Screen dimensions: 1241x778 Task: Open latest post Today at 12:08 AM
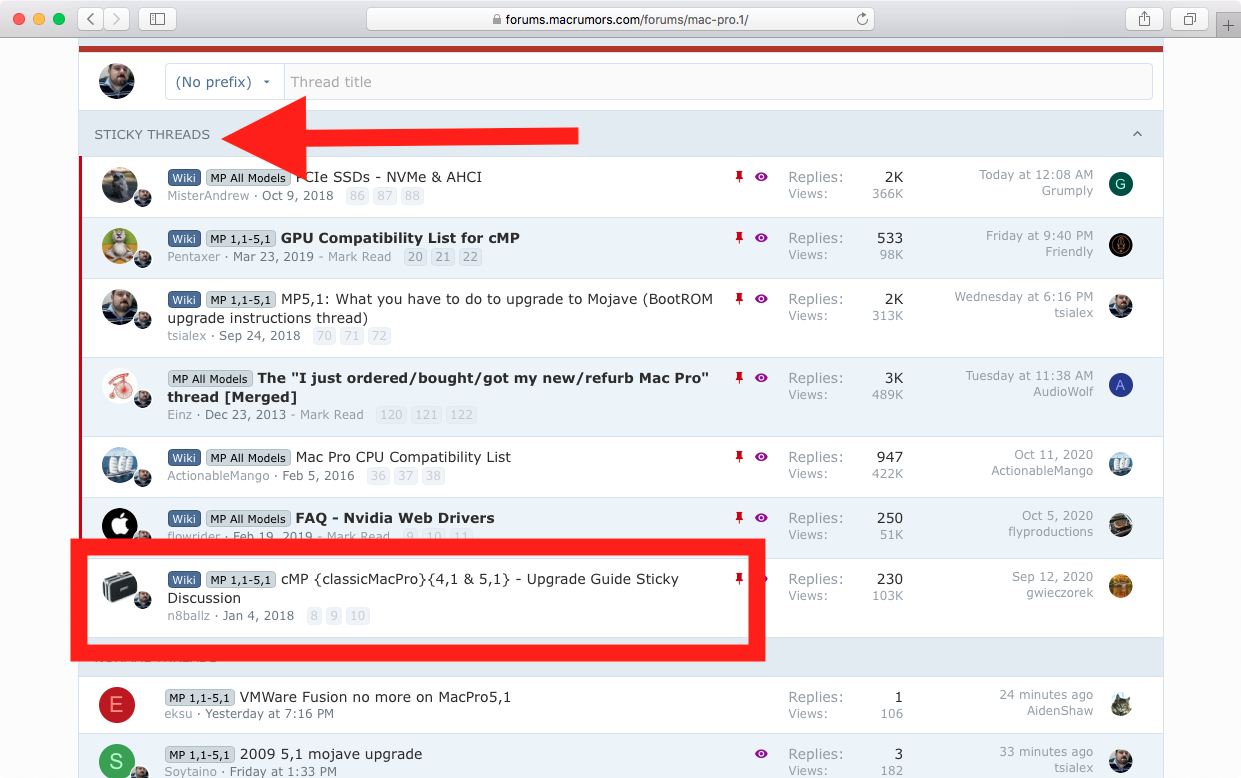1036,175
